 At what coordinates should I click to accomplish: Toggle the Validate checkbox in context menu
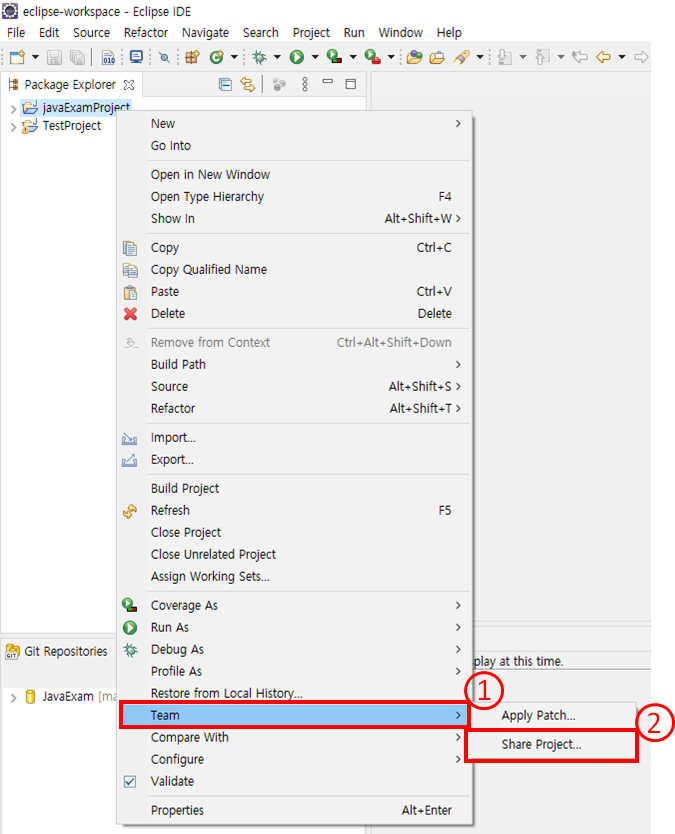130,781
